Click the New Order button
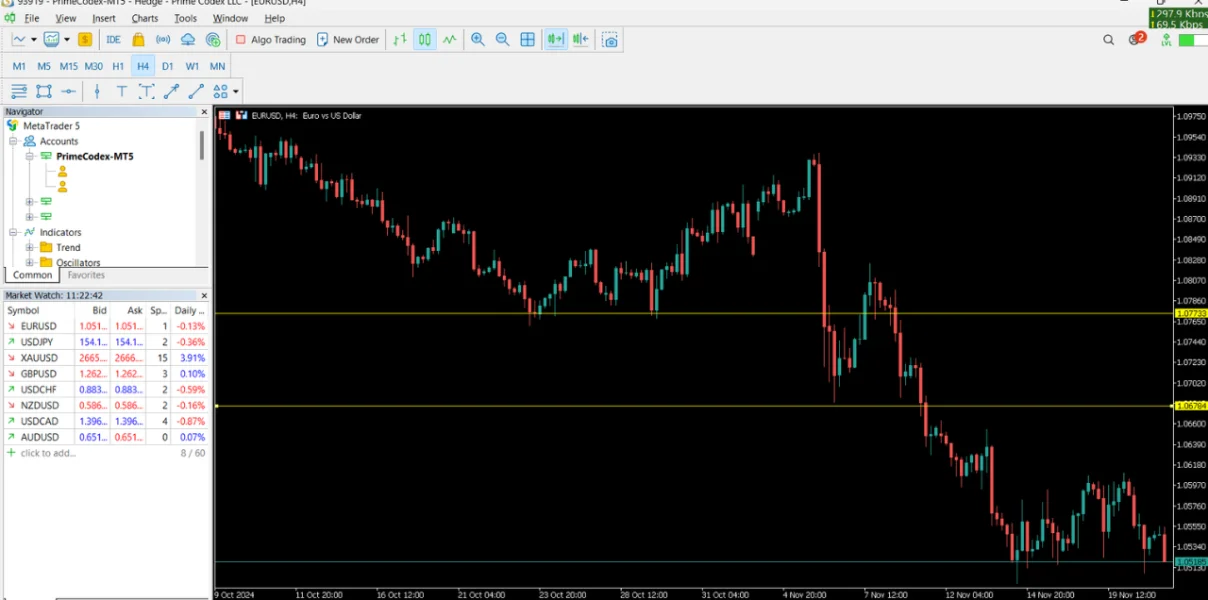 (x=347, y=40)
